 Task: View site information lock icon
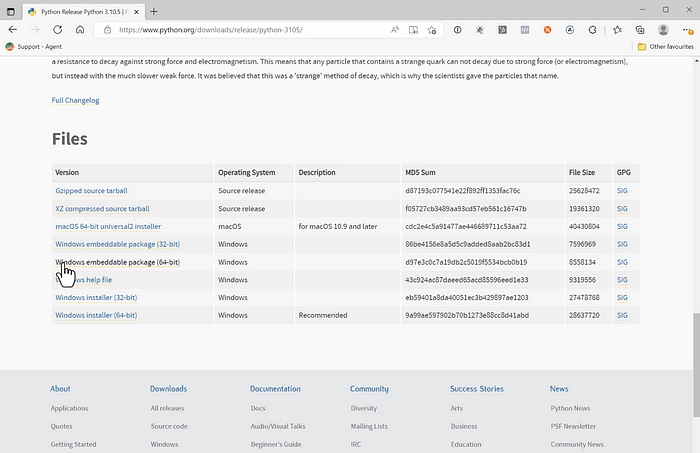[x=107, y=30]
